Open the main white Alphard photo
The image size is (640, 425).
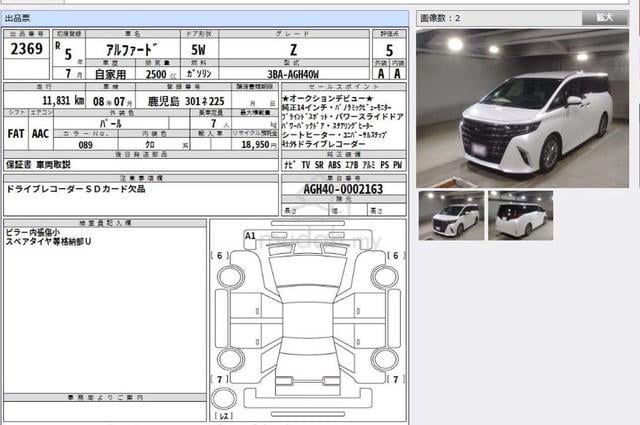pyautogui.click(x=522, y=108)
